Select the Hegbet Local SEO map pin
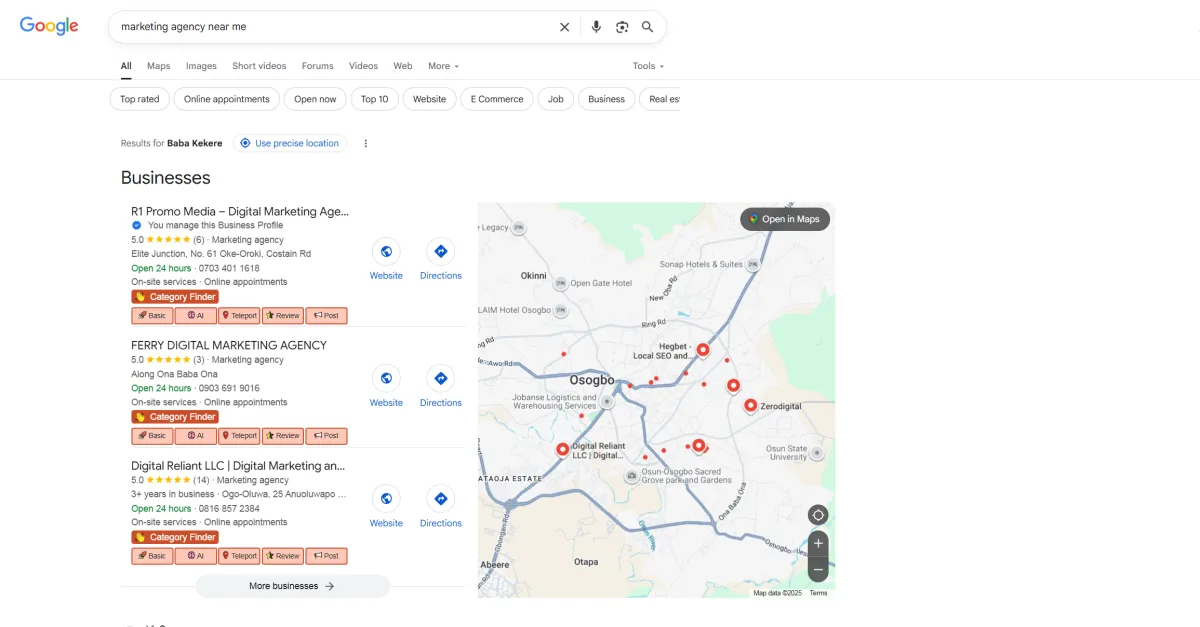The width and height of the screenshot is (1200, 627). (703, 349)
